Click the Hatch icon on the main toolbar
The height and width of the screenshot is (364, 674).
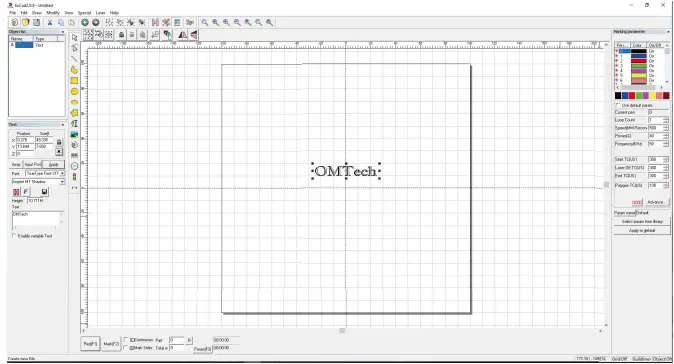pos(155,22)
